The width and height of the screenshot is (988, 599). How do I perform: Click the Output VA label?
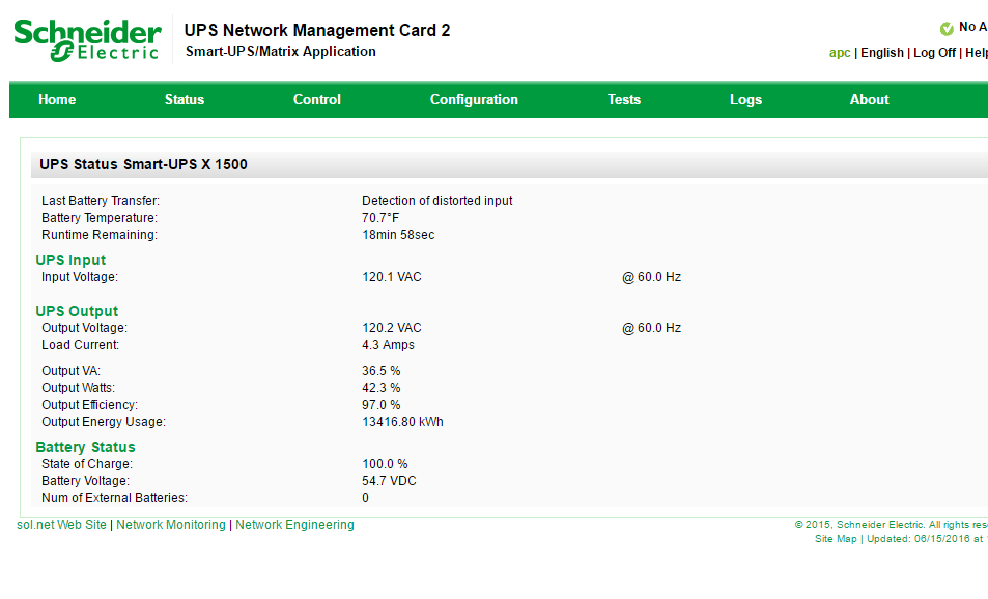point(71,371)
